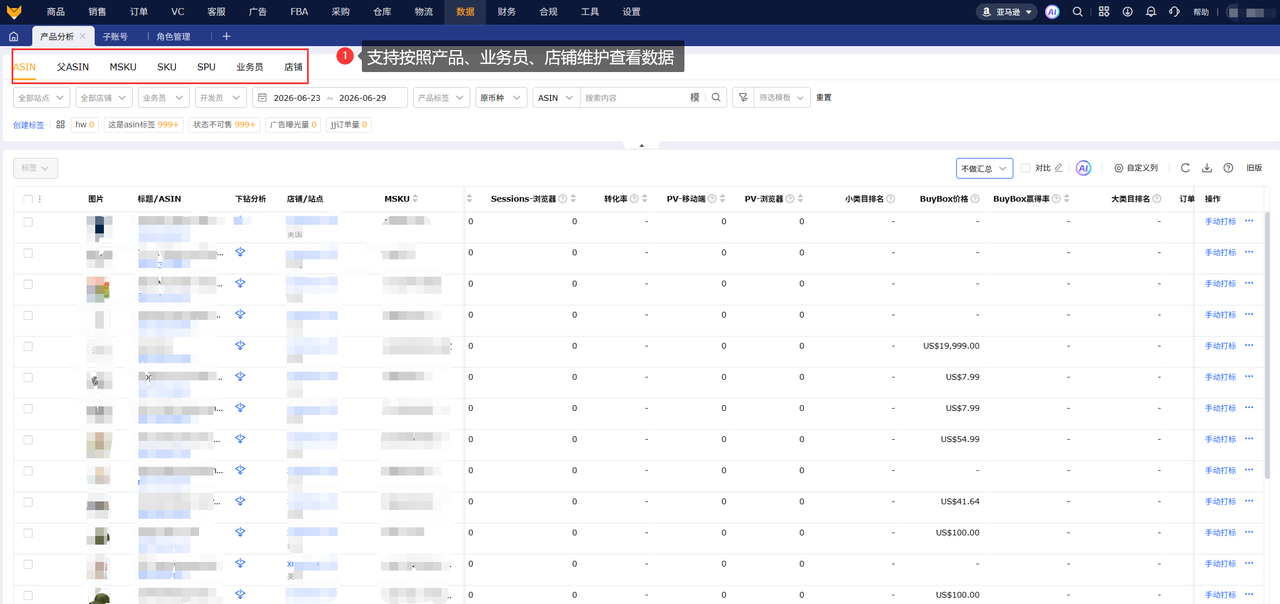This screenshot has height=604, width=1280.
Task: Click the calendar icon in date range
Action: 262,98
